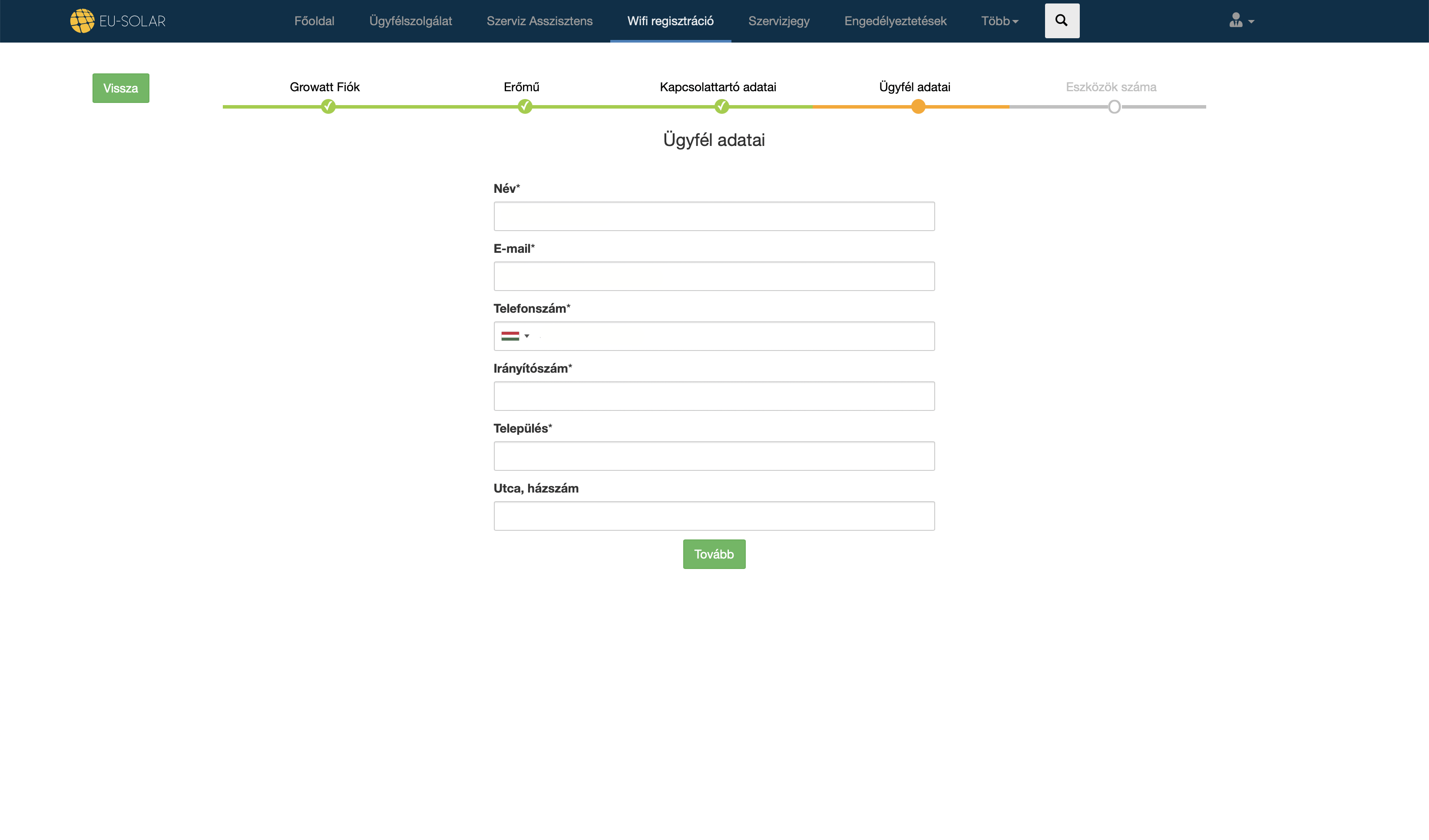Focus the Név input field

point(714,216)
